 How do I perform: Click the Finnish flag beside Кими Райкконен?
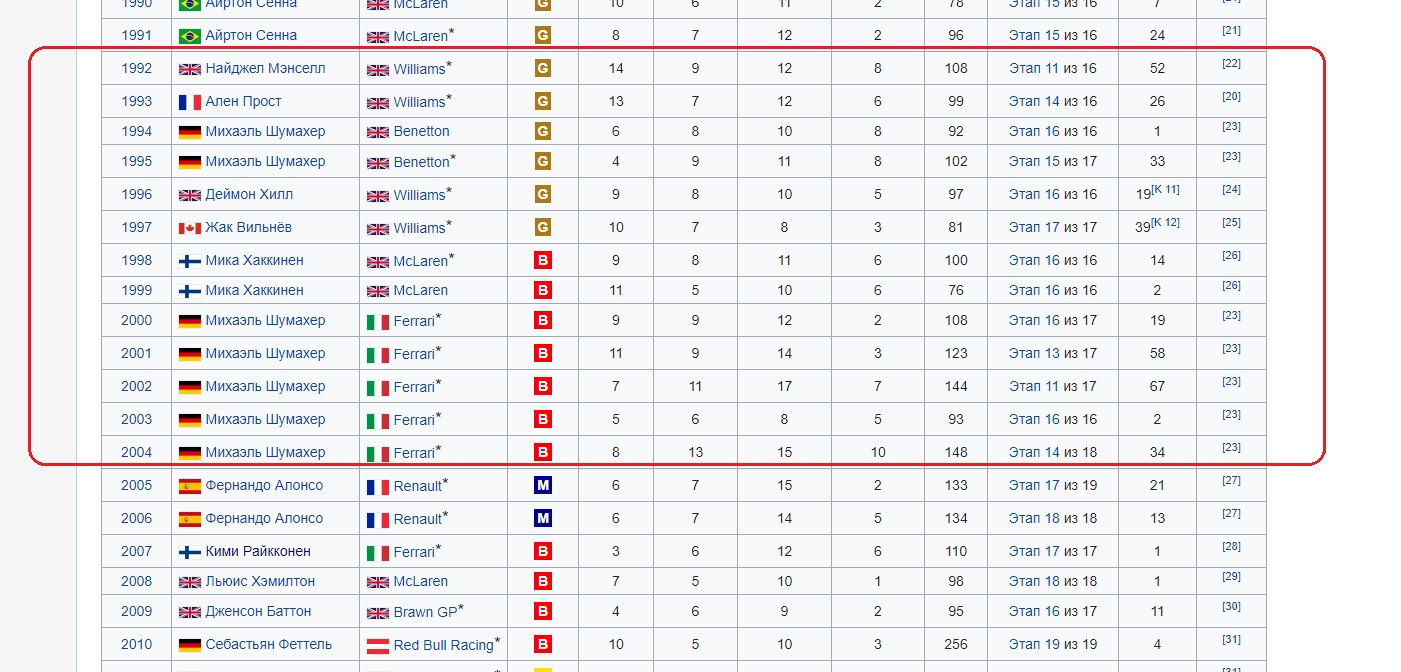click(x=190, y=552)
